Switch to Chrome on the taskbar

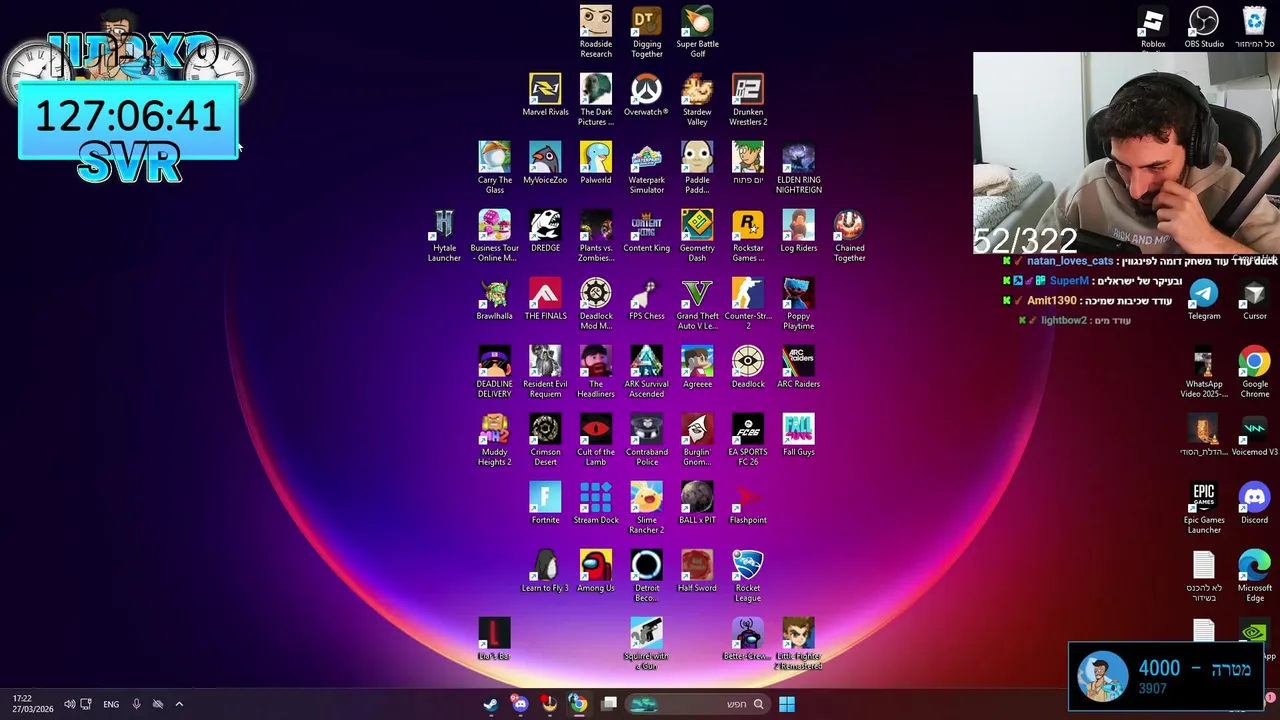point(578,704)
